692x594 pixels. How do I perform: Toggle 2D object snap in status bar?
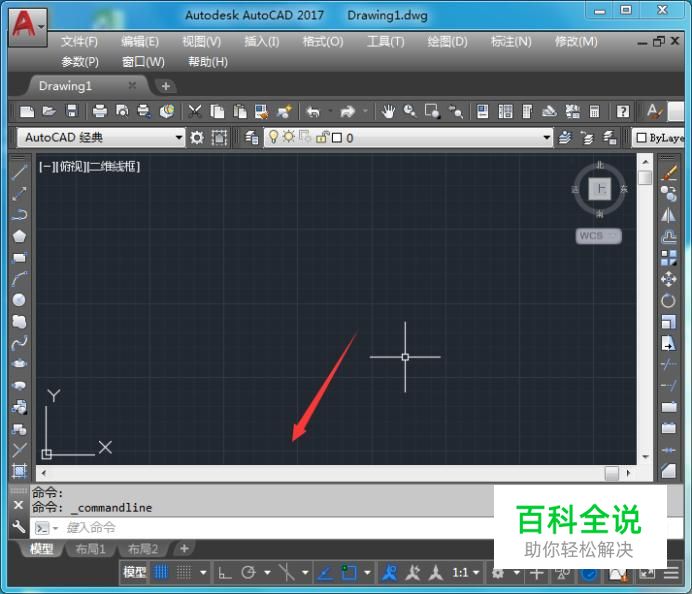[x=349, y=572]
